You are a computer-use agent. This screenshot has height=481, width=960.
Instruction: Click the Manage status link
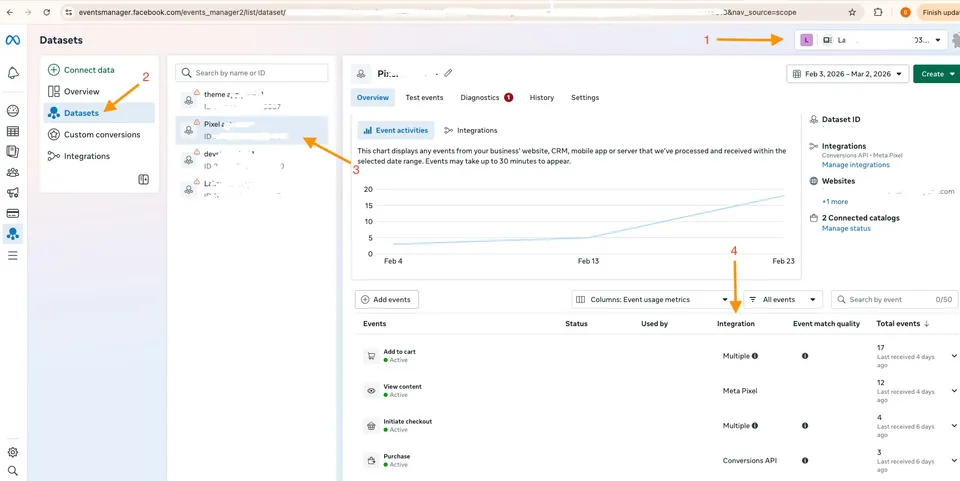846,228
